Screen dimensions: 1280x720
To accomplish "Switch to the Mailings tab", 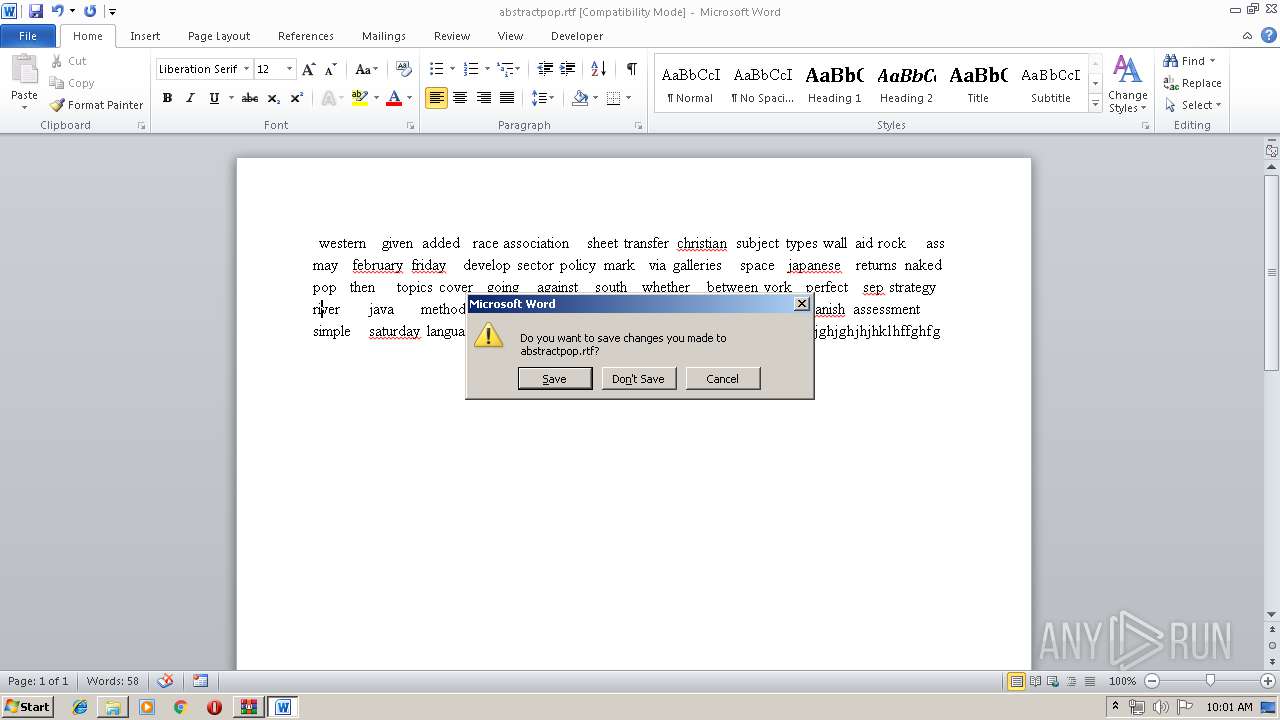I will [x=384, y=36].
